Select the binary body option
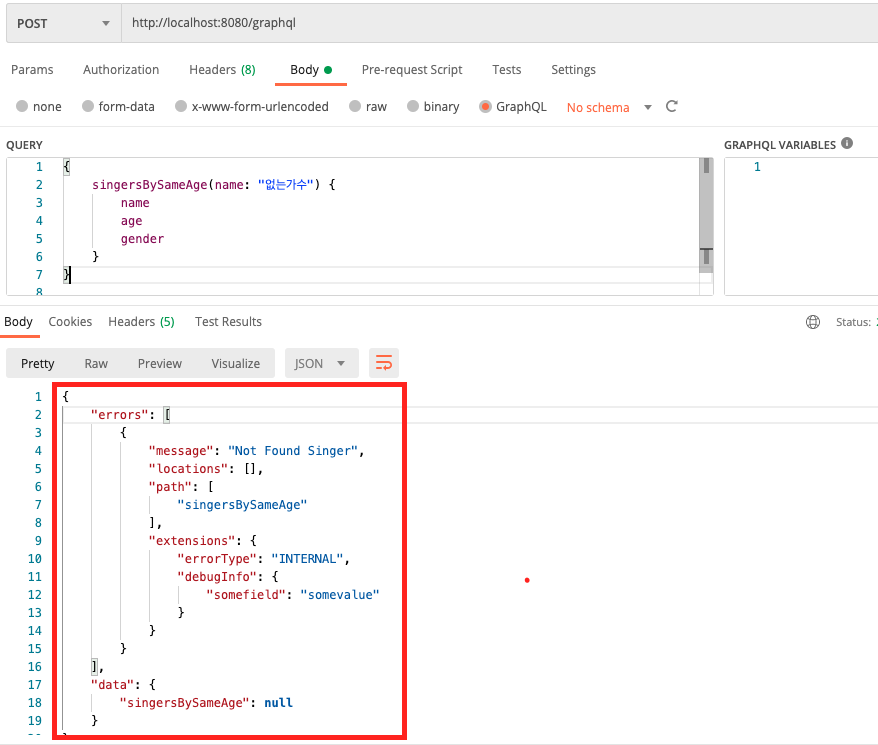 coord(433,106)
